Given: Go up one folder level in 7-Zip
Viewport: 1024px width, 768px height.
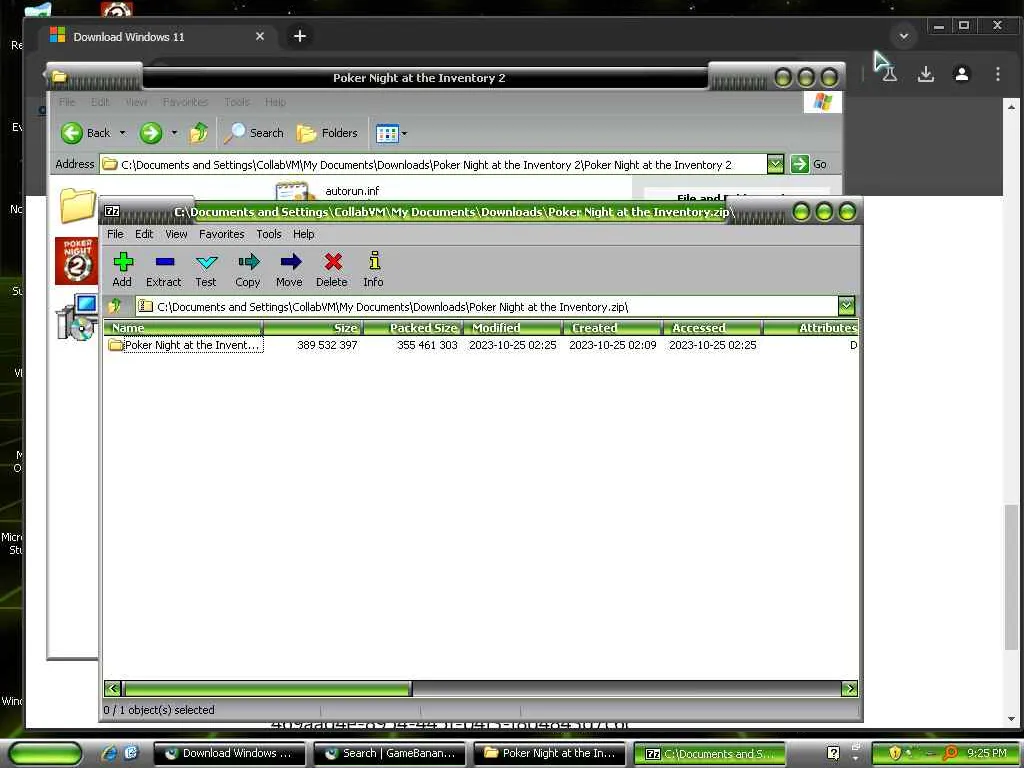Looking at the screenshot, I should (116, 306).
